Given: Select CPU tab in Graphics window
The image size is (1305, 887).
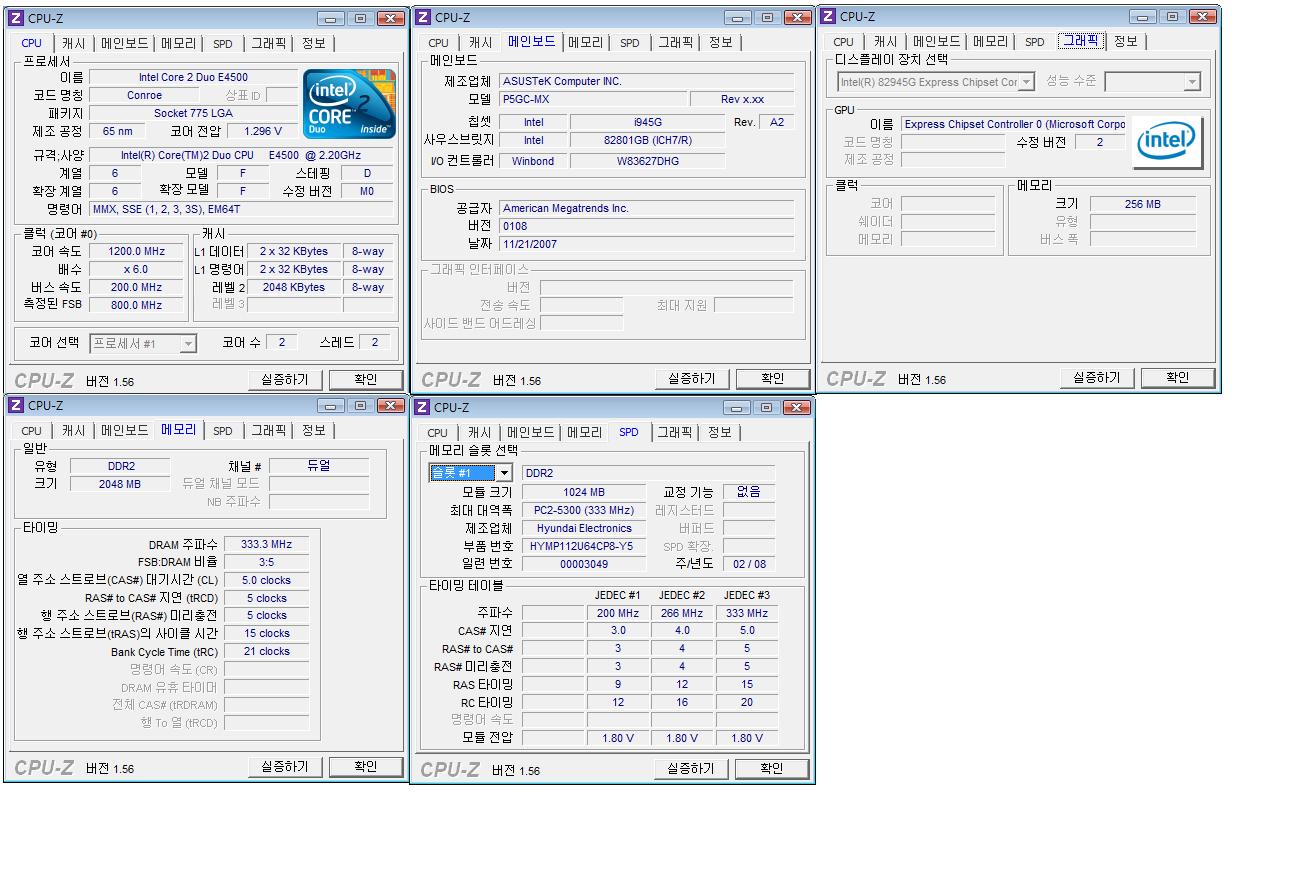Looking at the screenshot, I should click(x=843, y=42).
